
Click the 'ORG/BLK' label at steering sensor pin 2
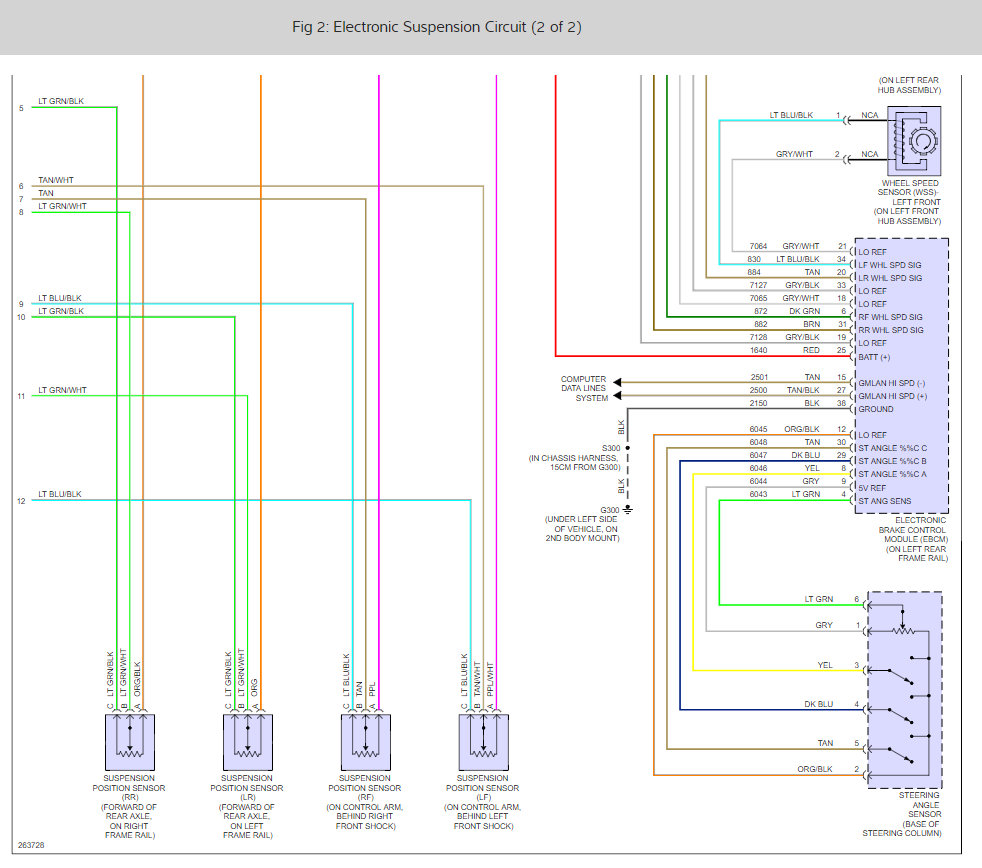815,769
